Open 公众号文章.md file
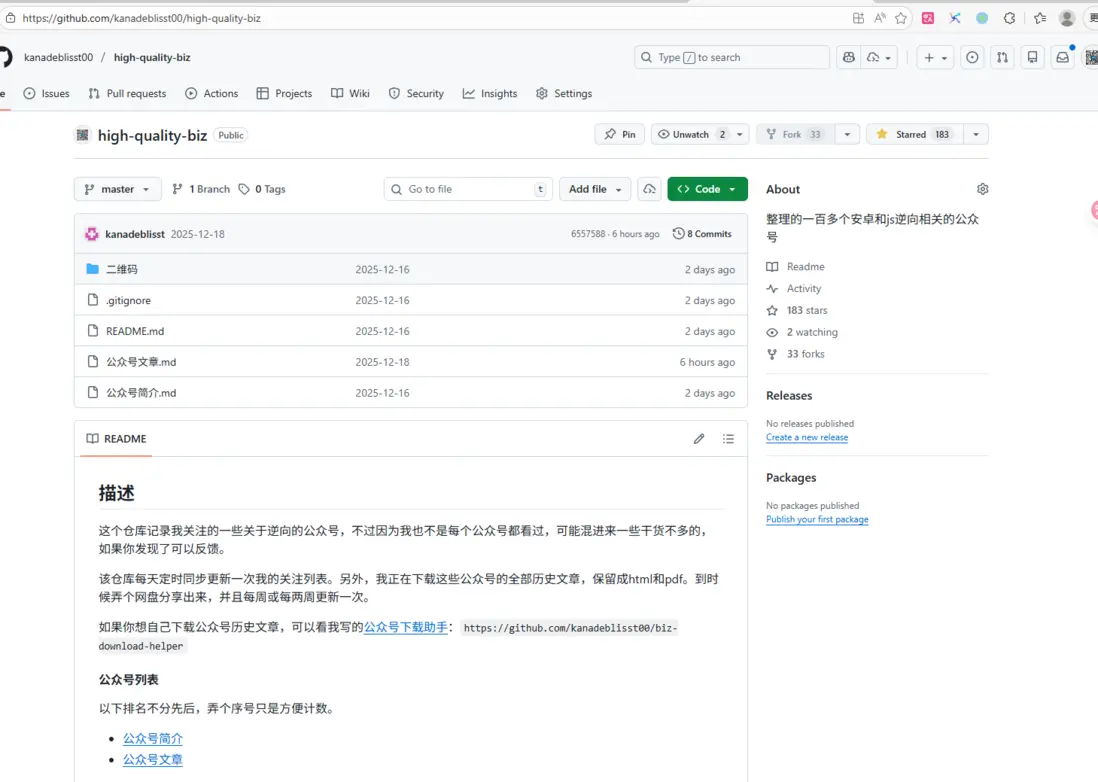The width and height of the screenshot is (1098, 782). [x=141, y=362]
